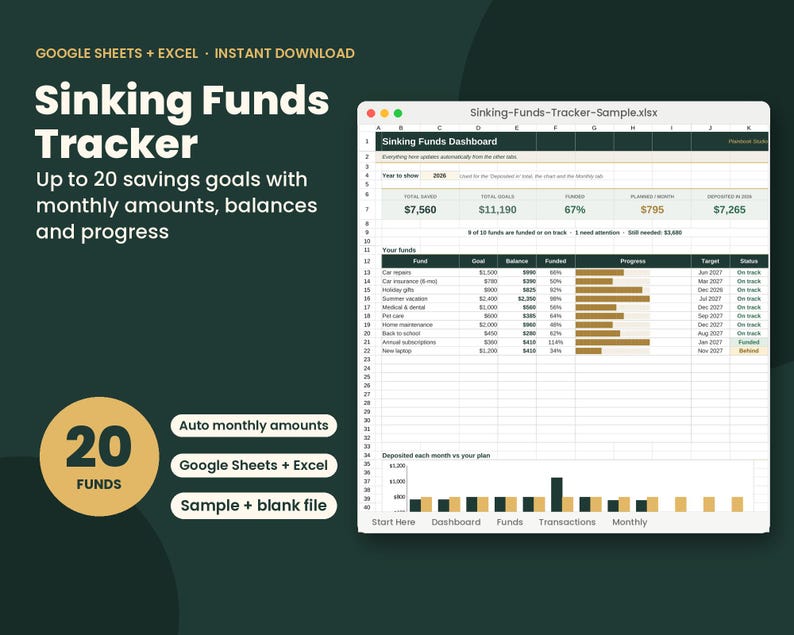794x635 pixels.
Task: Click the Holiday gifts progress bar
Action: (x=609, y=290)
